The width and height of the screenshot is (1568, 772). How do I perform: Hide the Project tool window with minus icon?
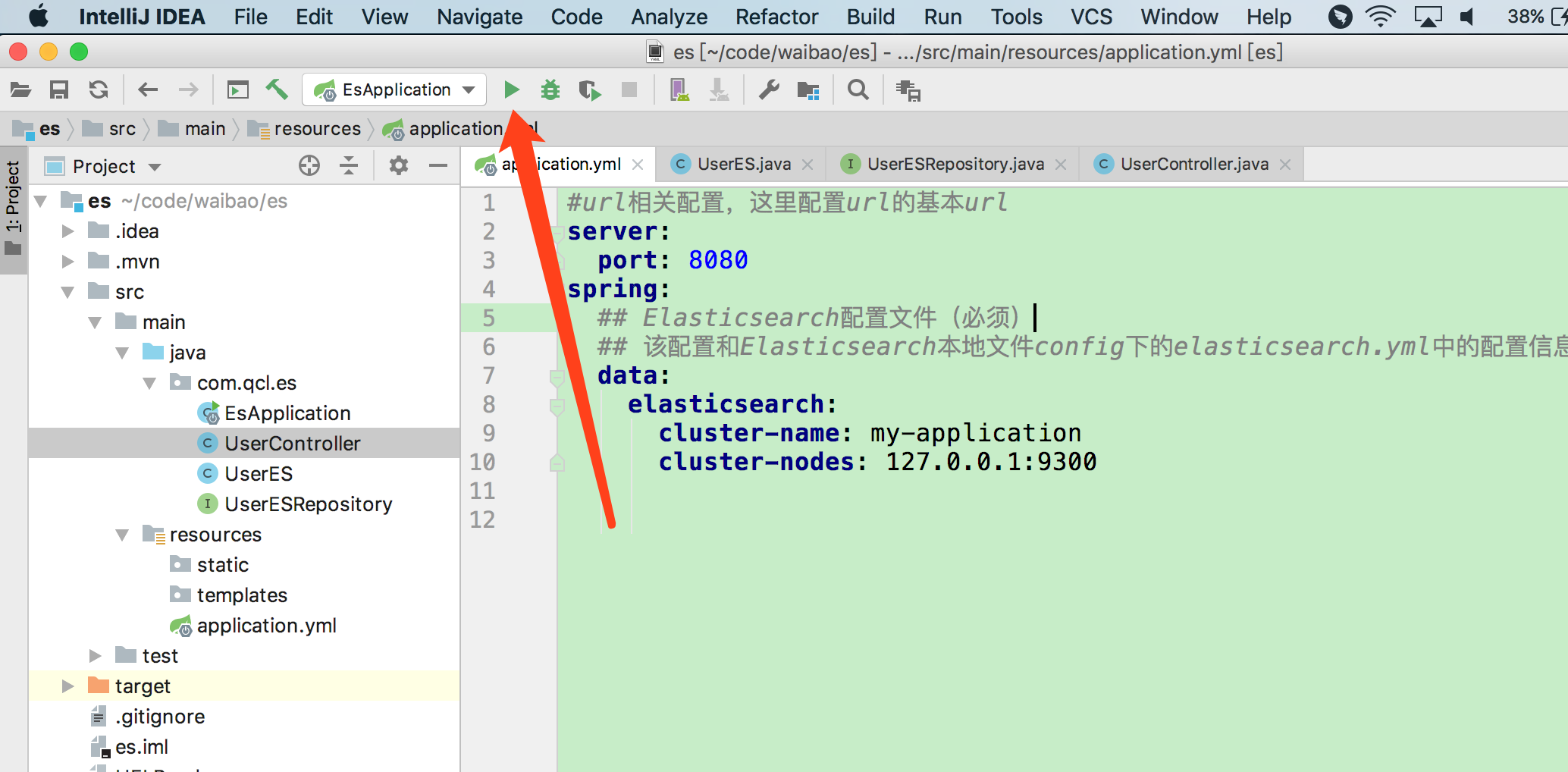[x=438, y=165]
